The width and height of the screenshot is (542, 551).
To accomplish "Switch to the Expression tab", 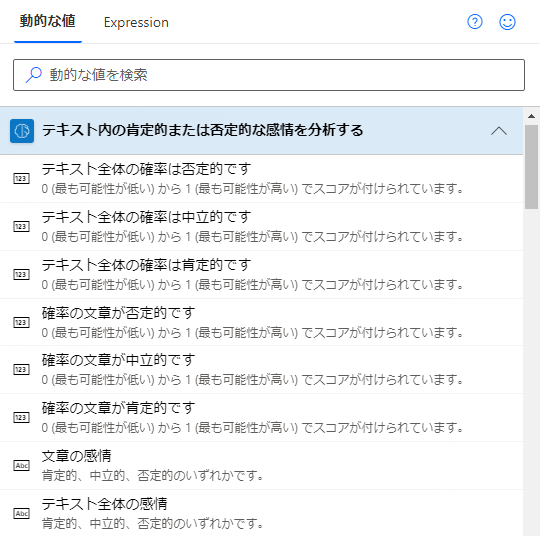I will [136, 22].
